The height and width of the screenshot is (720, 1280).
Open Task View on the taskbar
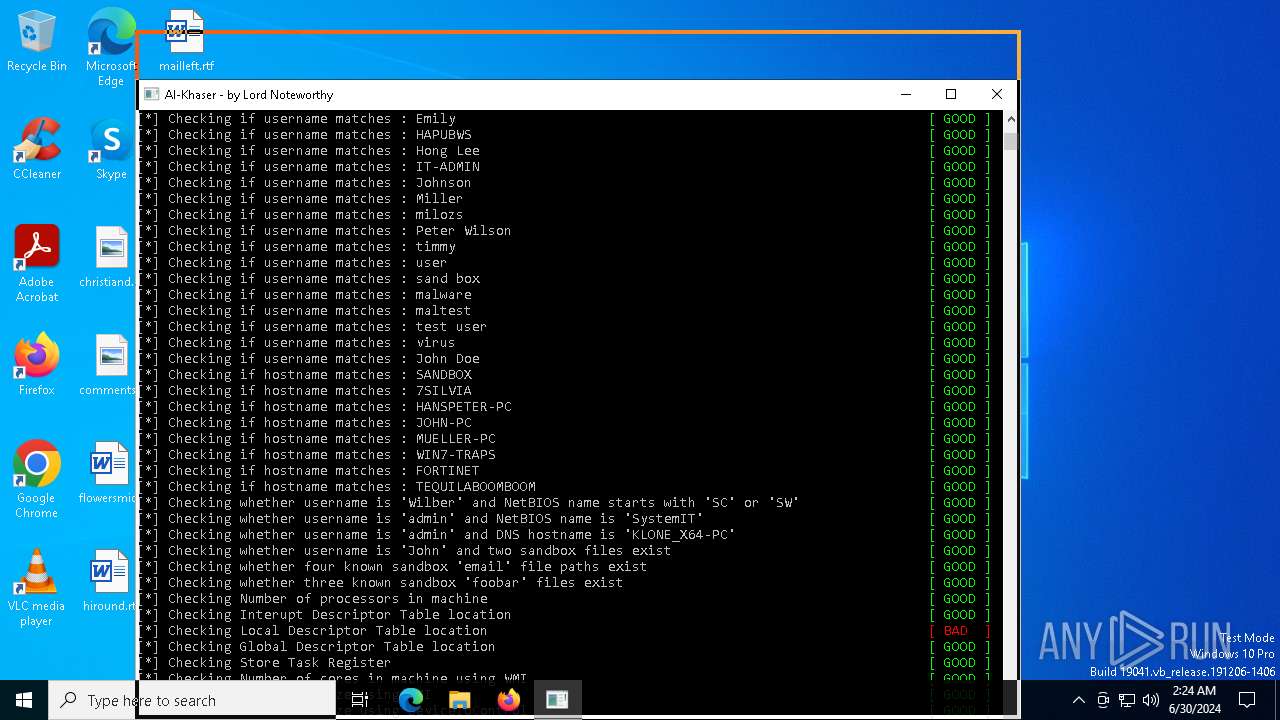[360, 700]
